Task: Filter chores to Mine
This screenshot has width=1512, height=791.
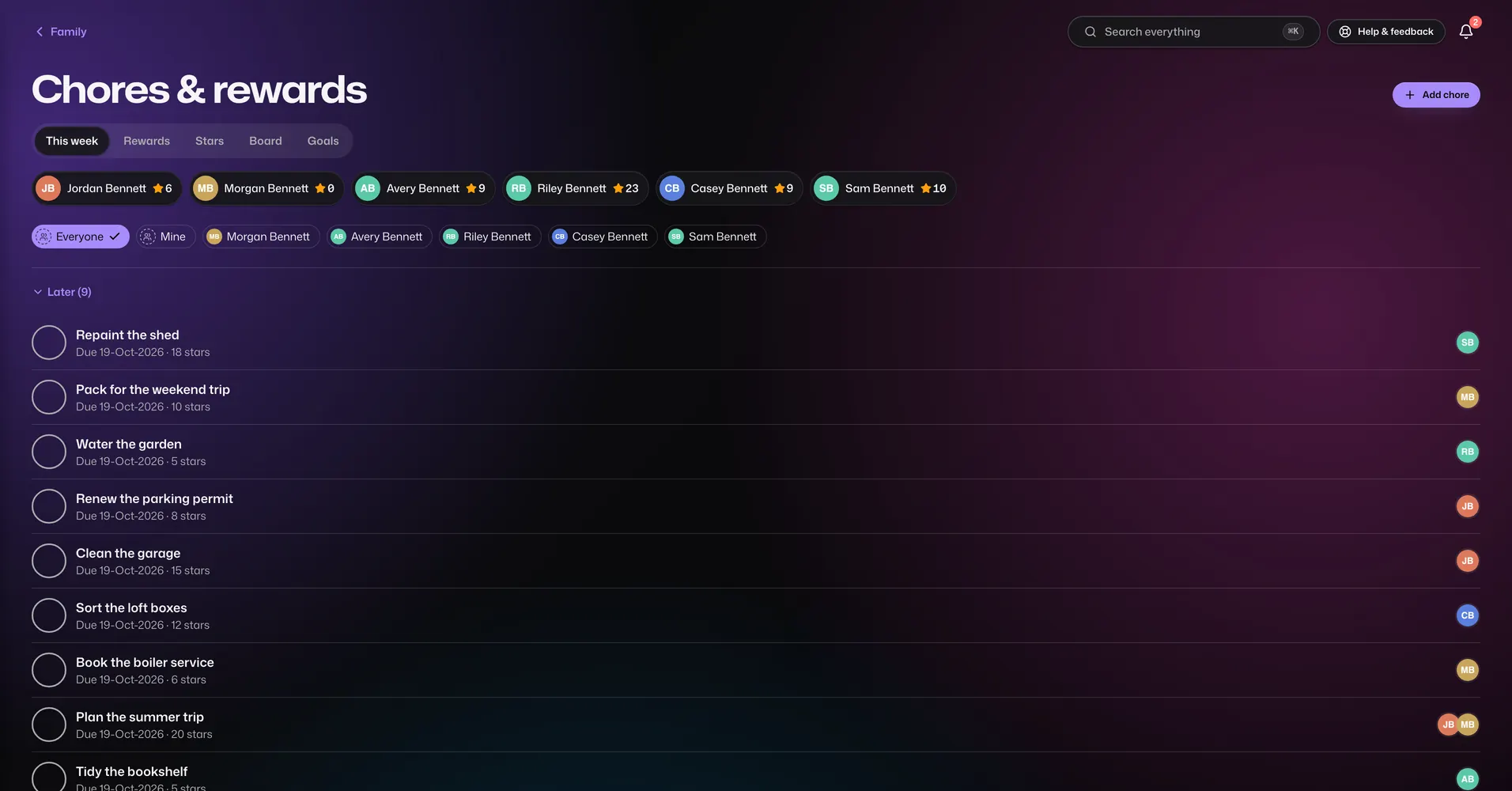Action: (x=166, y=237)
